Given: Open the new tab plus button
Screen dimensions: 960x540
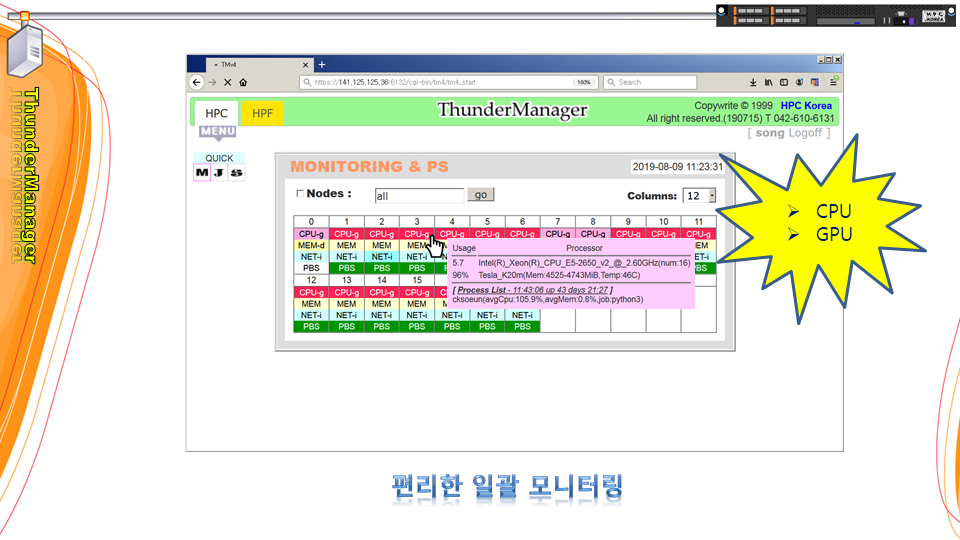Looking at the screenshot, I should [x=322, y=65].
